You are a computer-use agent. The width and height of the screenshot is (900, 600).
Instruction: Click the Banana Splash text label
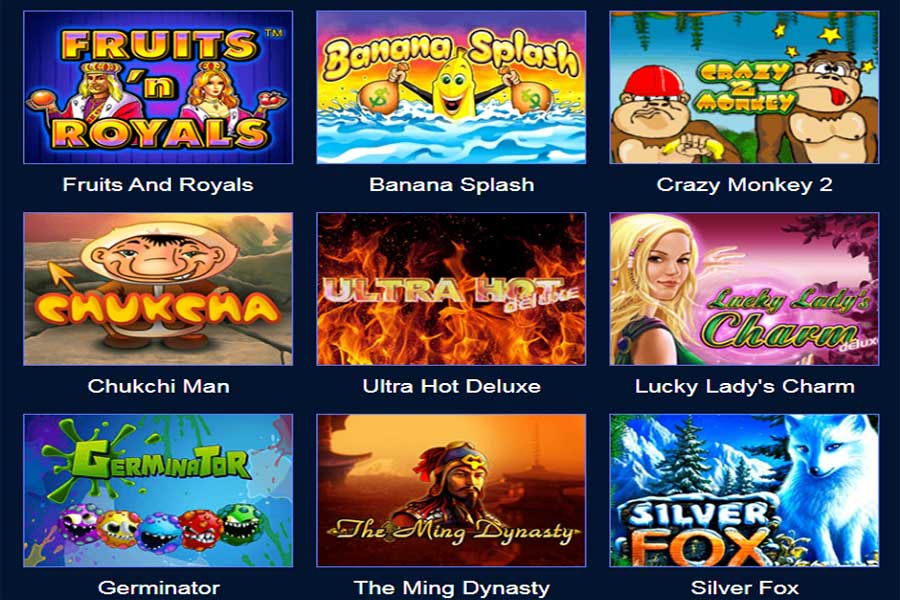point(452,185)
